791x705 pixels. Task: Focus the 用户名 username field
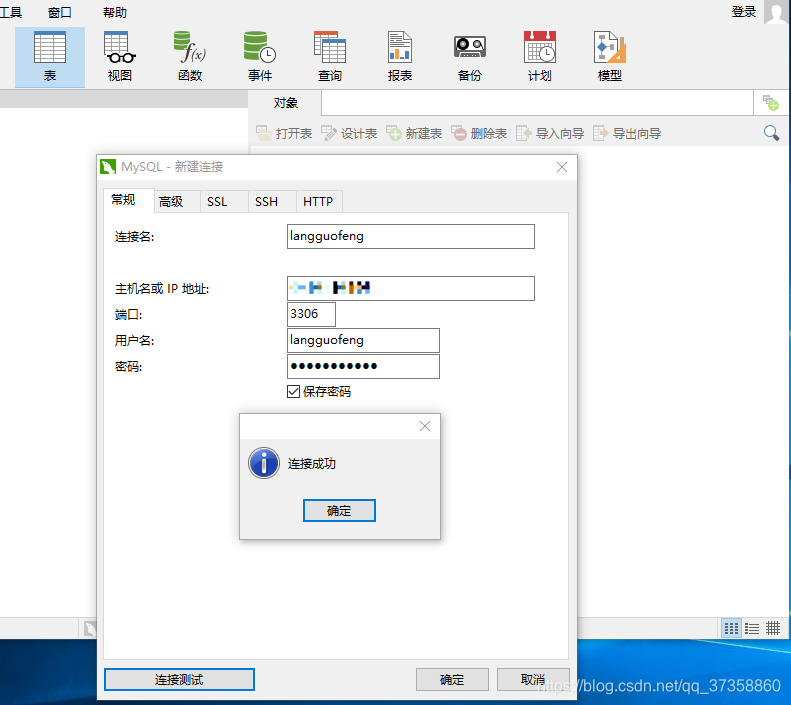pos(363,340)
